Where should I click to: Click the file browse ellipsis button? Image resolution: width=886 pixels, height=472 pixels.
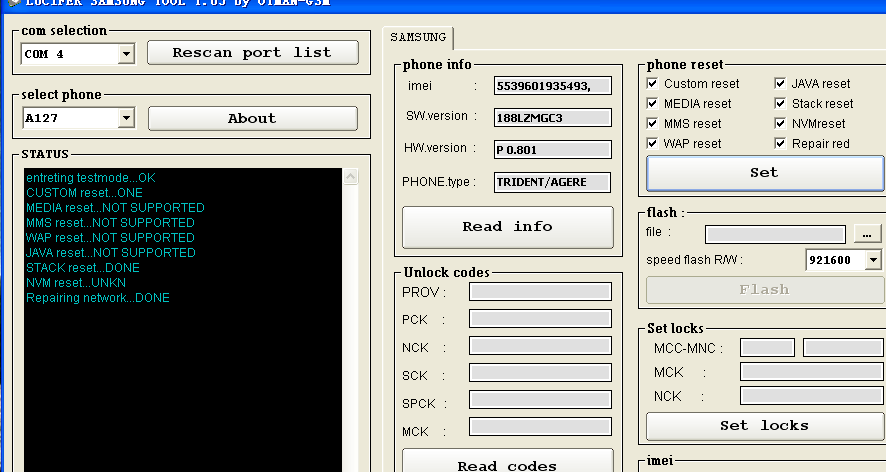pos(864,233)
